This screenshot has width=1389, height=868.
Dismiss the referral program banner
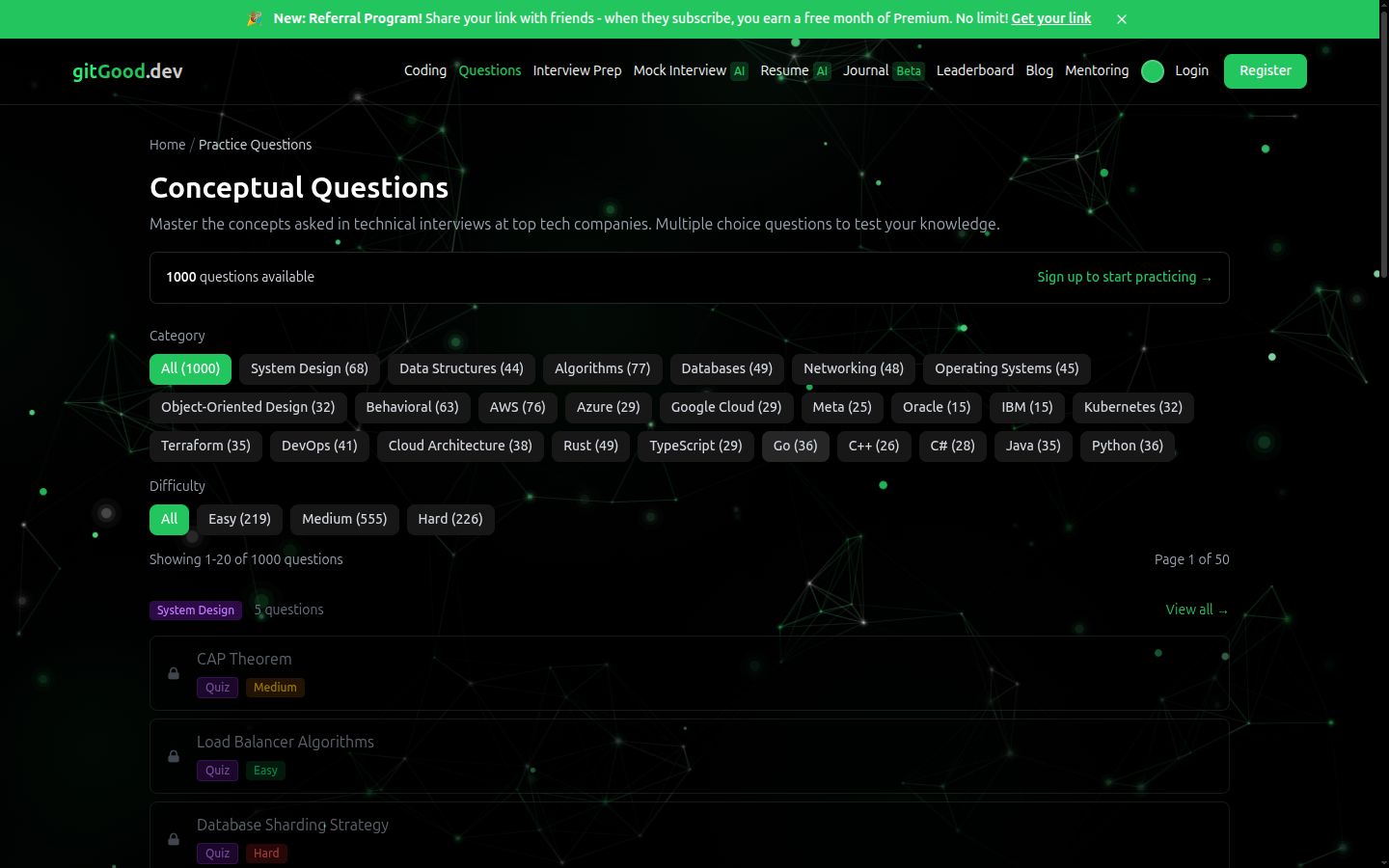(x=1121, y=18)
